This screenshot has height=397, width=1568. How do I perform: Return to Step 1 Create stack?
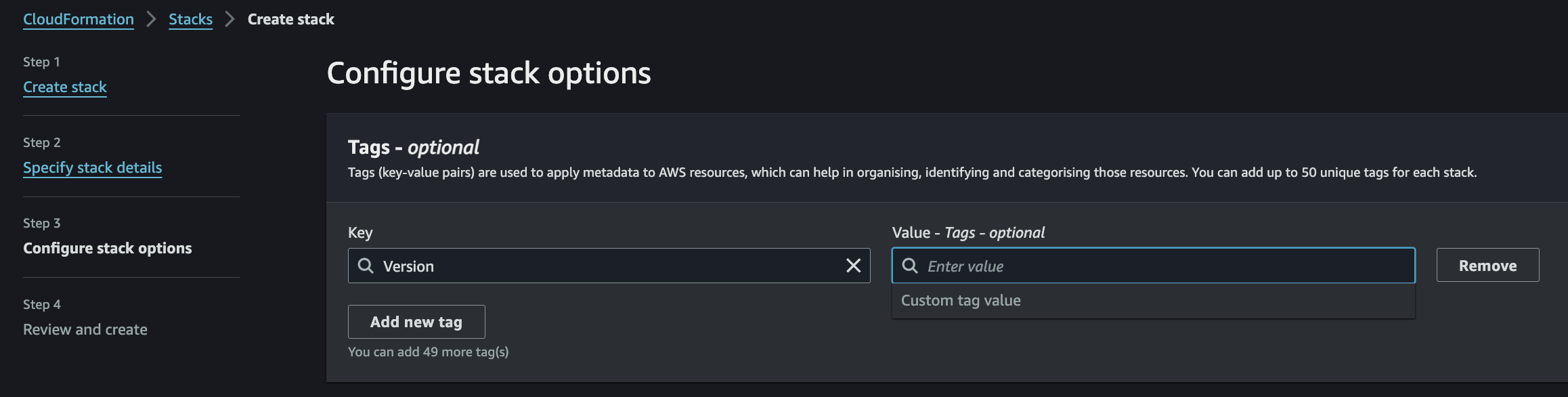(65, 87)
